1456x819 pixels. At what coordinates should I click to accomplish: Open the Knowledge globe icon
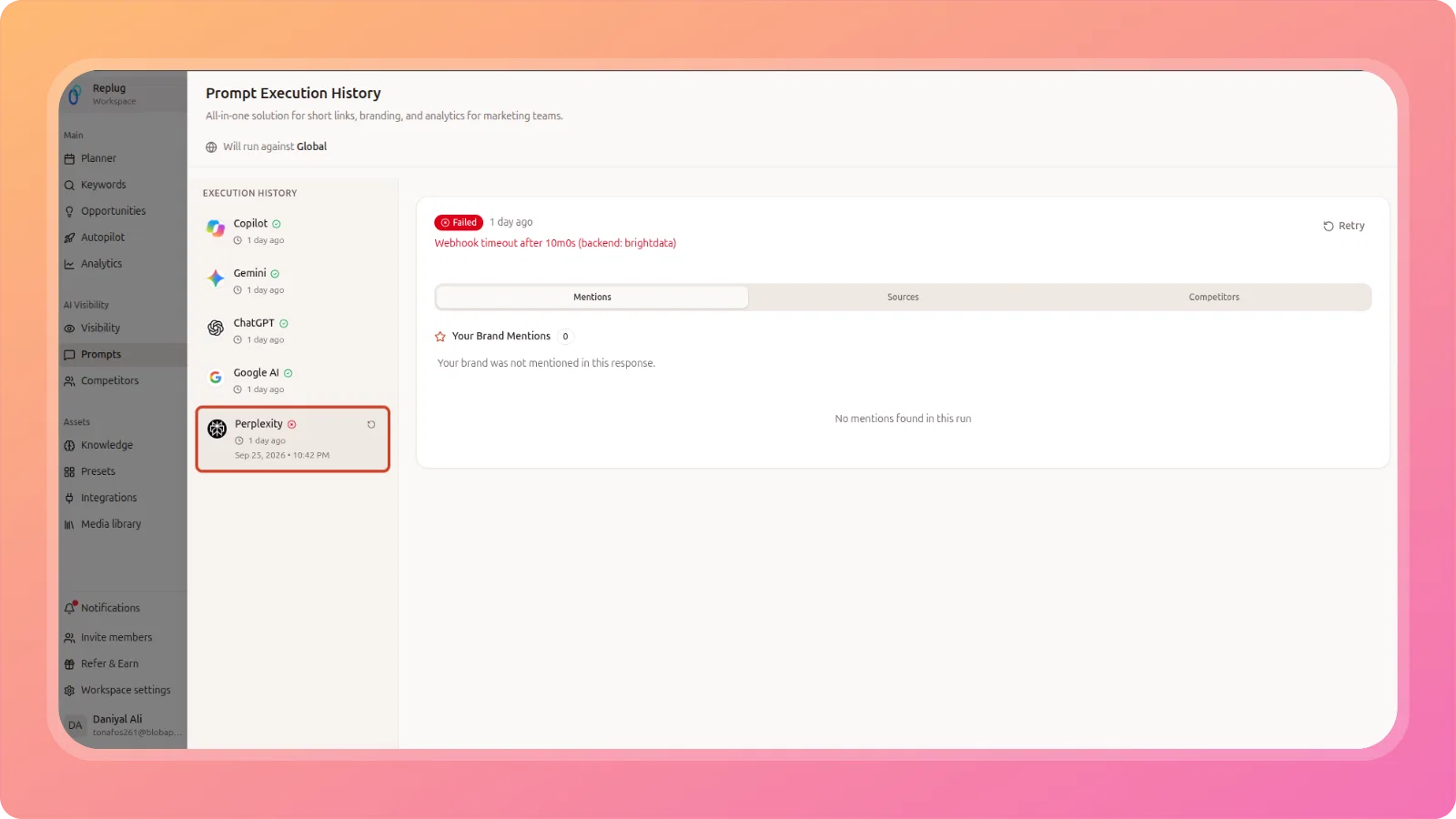tap(69, 446)
